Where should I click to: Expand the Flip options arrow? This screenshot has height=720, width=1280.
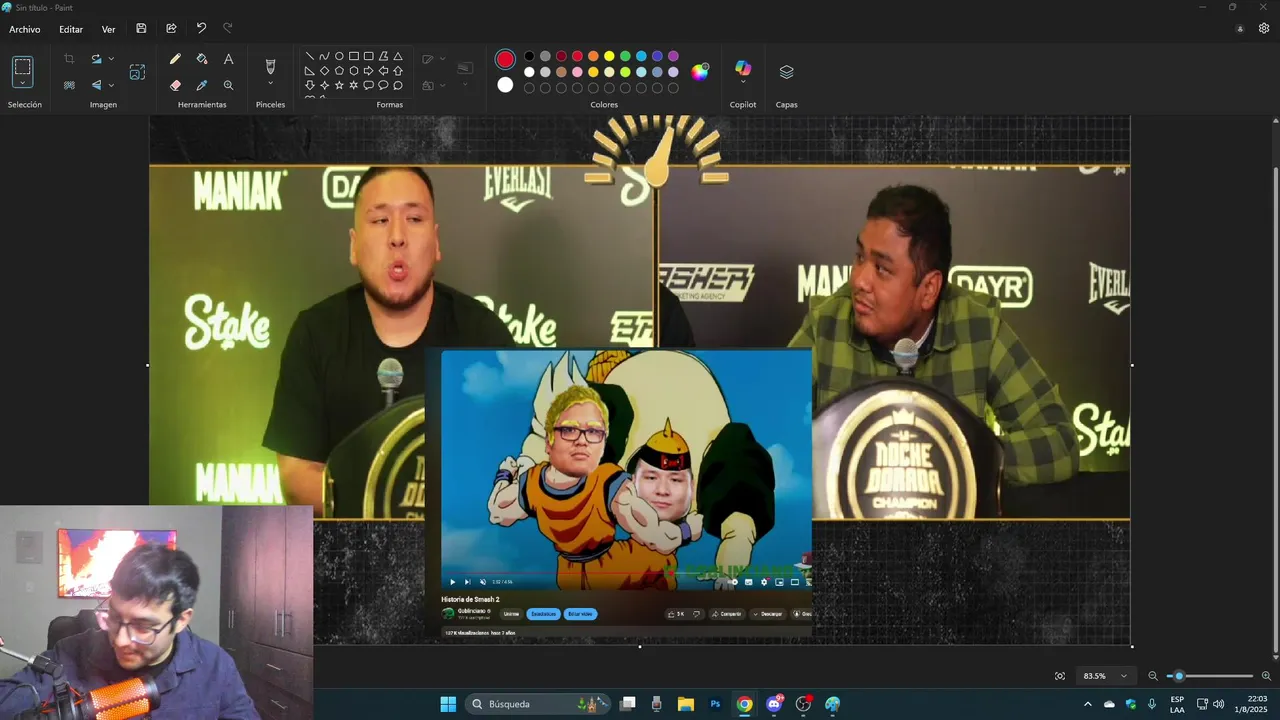click(x=111, y=85)
